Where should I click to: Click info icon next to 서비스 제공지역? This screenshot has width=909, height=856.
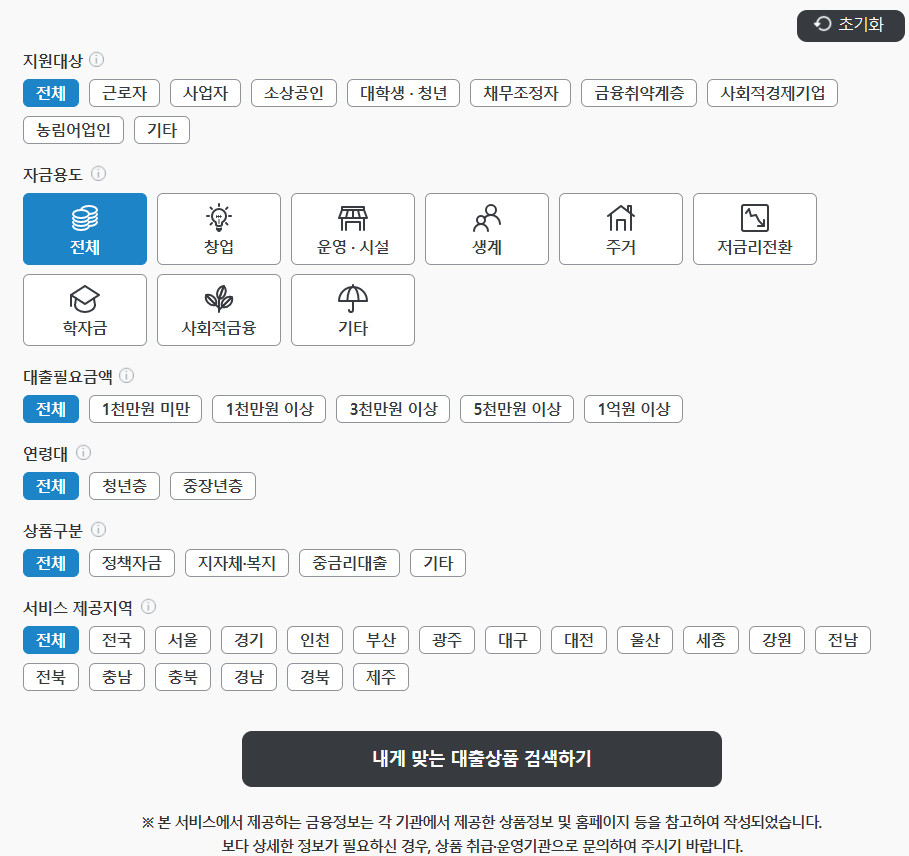tap(148, 606)
